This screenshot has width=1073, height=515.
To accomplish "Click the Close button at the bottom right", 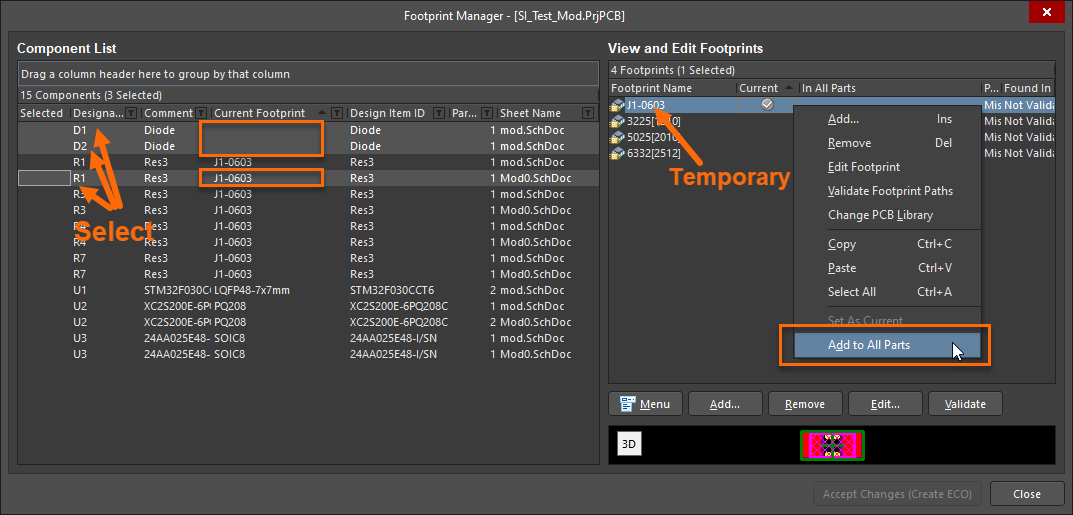I will pos(1026,494).
